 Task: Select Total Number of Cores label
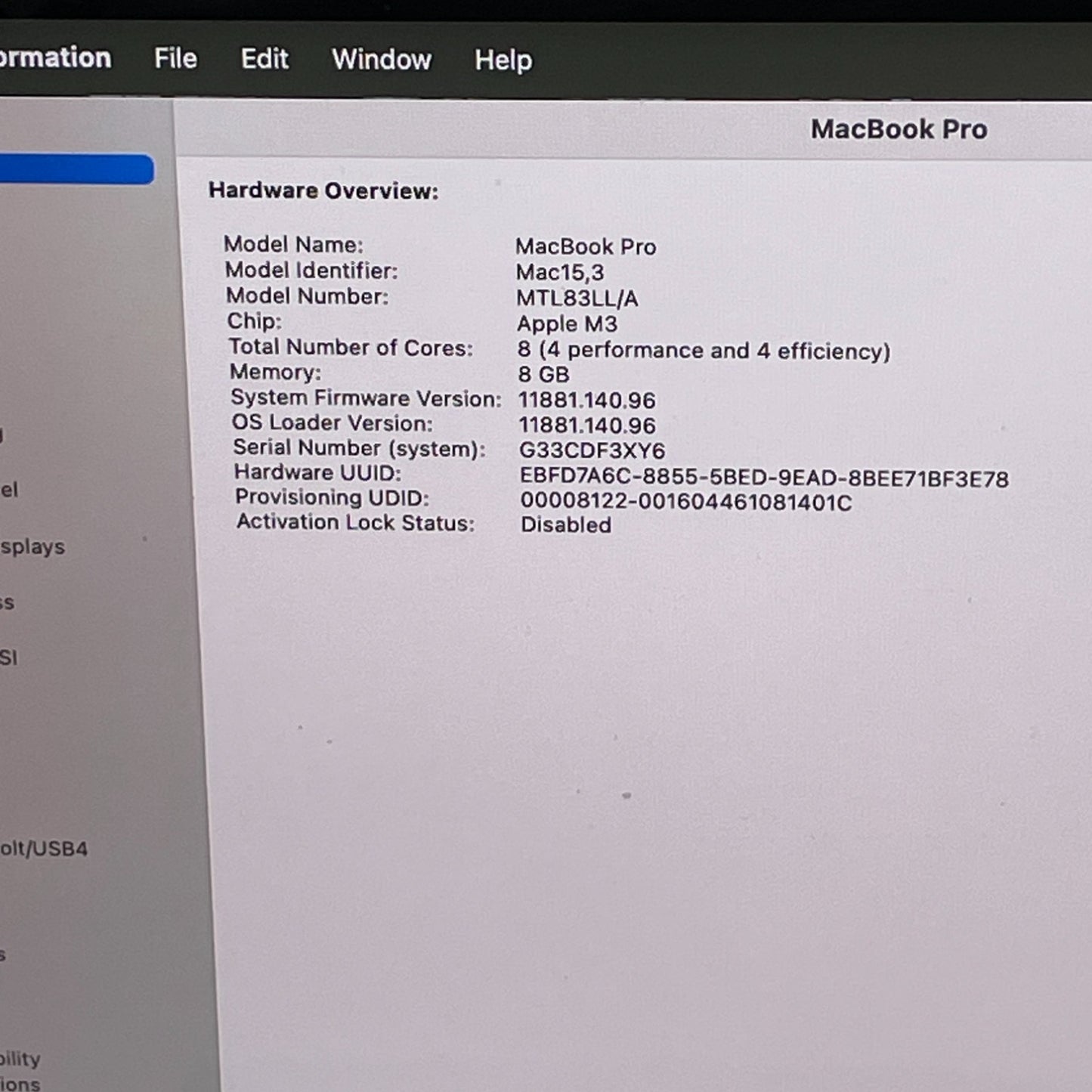(x=351, y=347)
